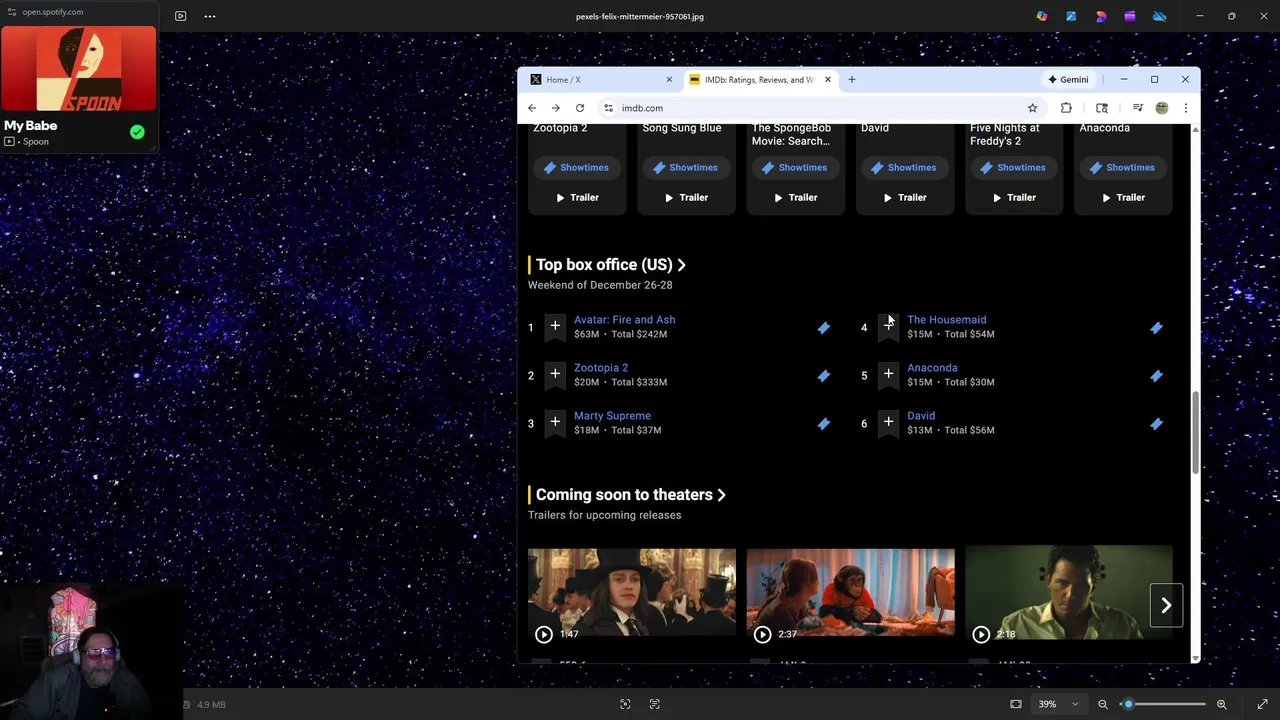Go back in Chrome
The height and width of the screenshot is (720, 1280).
[532, 108]
